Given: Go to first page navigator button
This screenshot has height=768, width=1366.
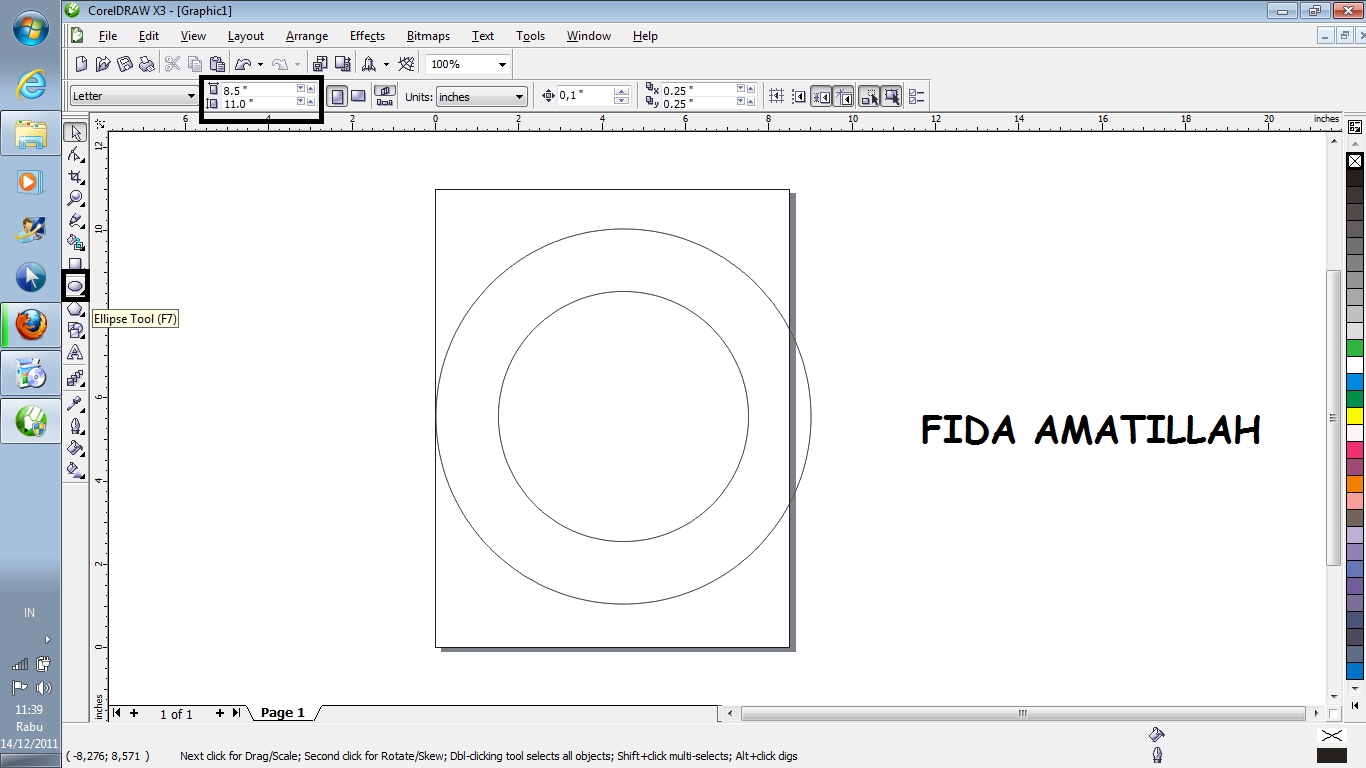Looking at the screenshot, I should [118, 713].
